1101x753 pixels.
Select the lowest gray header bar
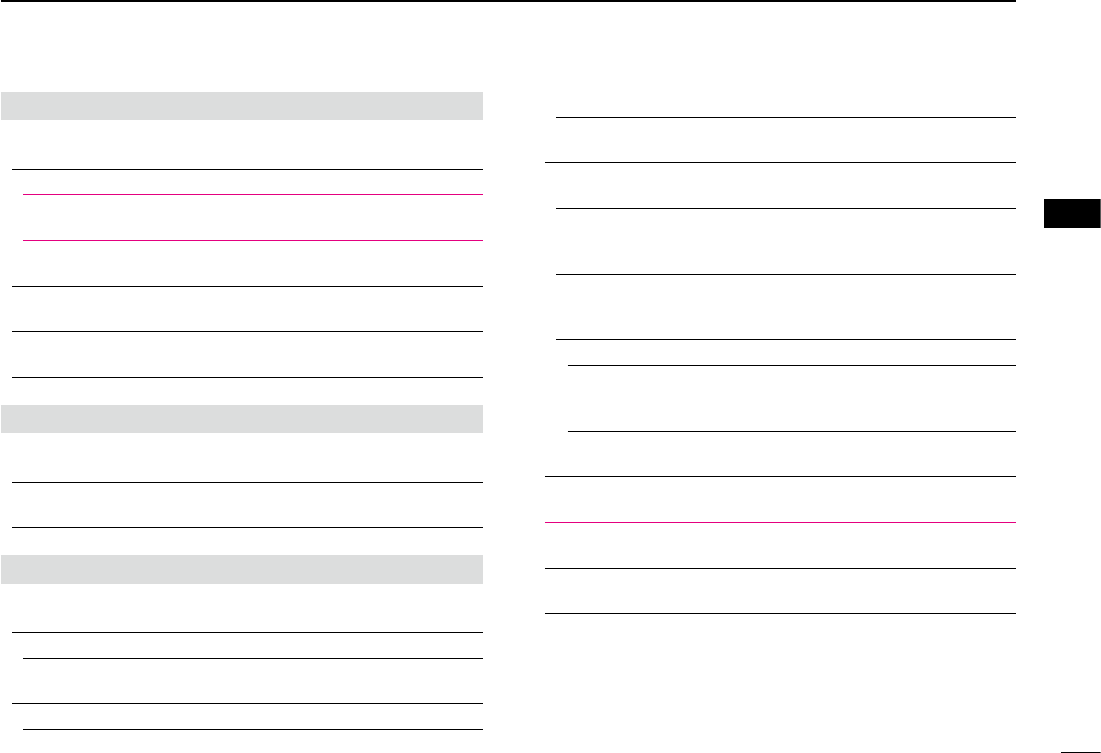pos(242,568)
